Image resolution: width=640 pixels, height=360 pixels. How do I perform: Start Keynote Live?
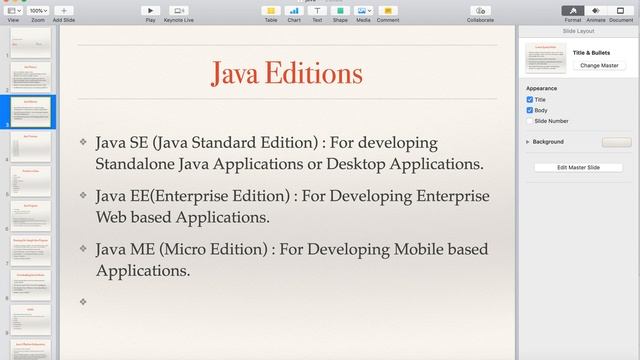(179, 11)
